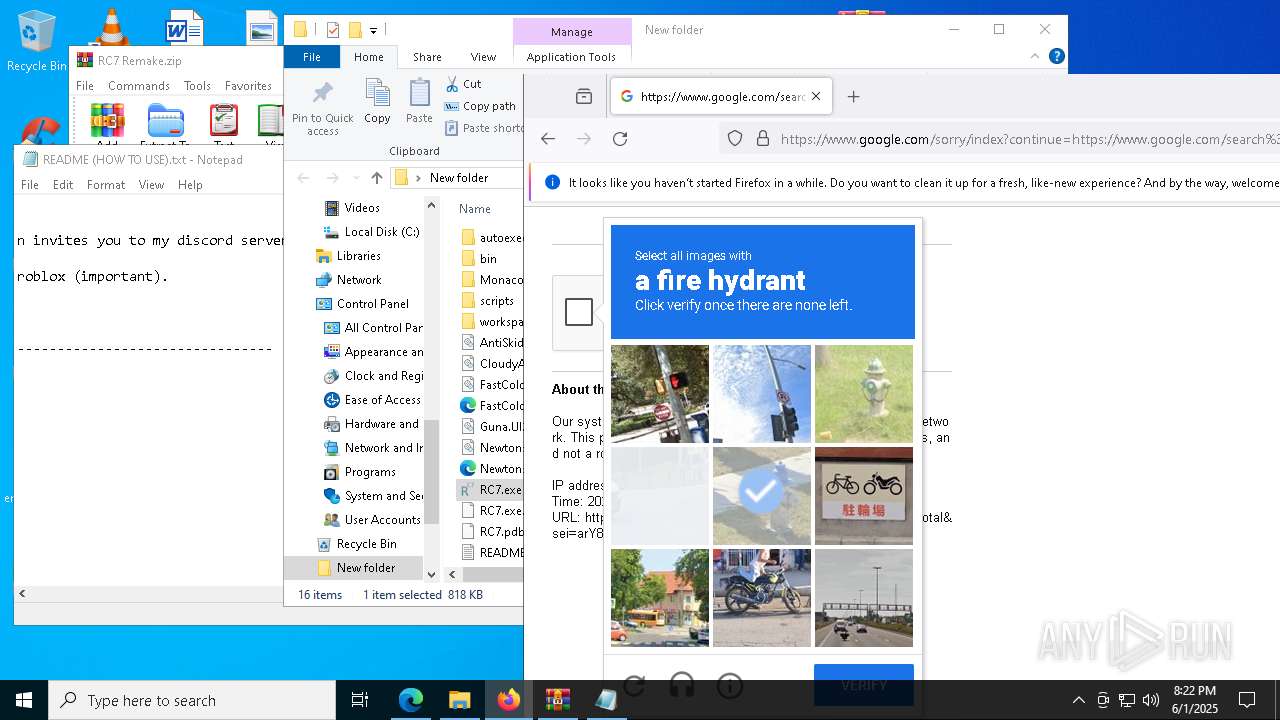Open WinRAR Favorites menu
Screen dimensions: 1280x720
[248, 86]
